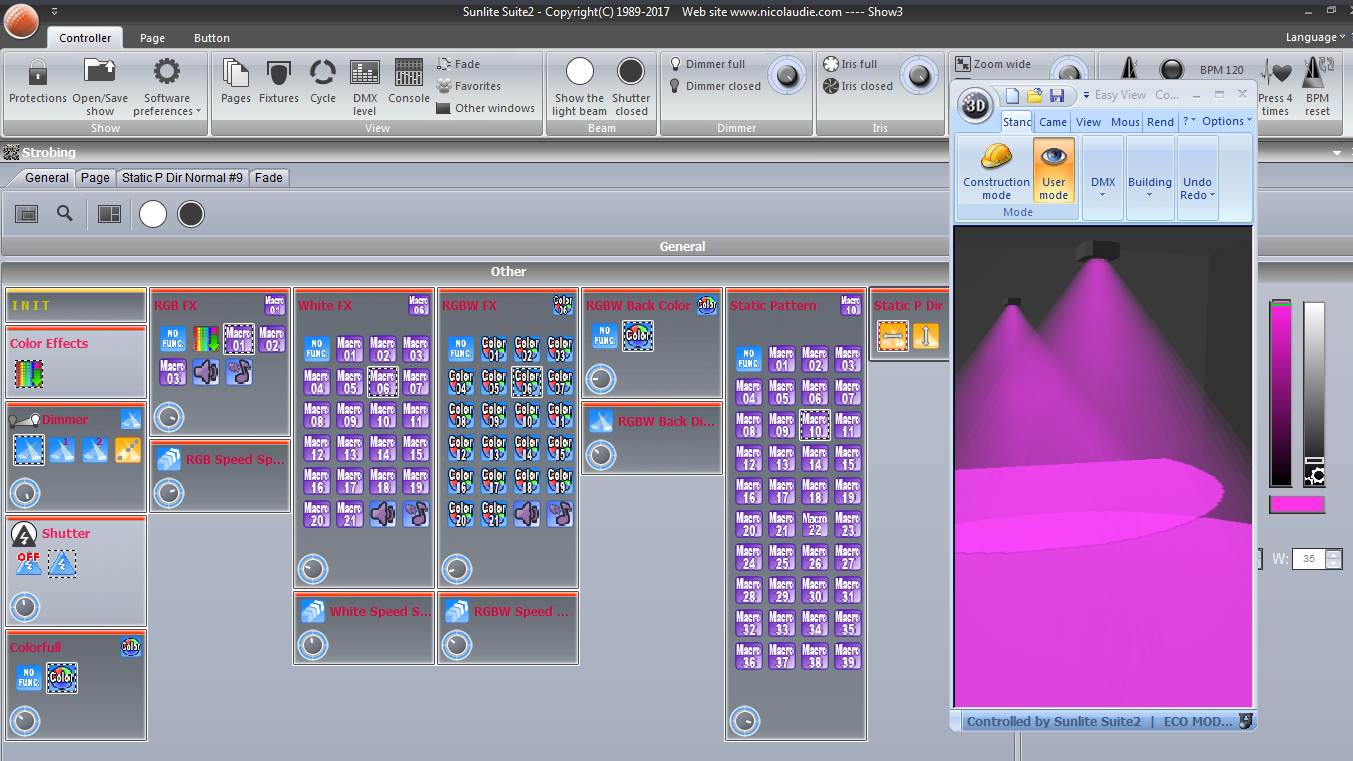Toggle Iris closed option
The width and height of the screenshot is (1353, 761).
(858, 86)
